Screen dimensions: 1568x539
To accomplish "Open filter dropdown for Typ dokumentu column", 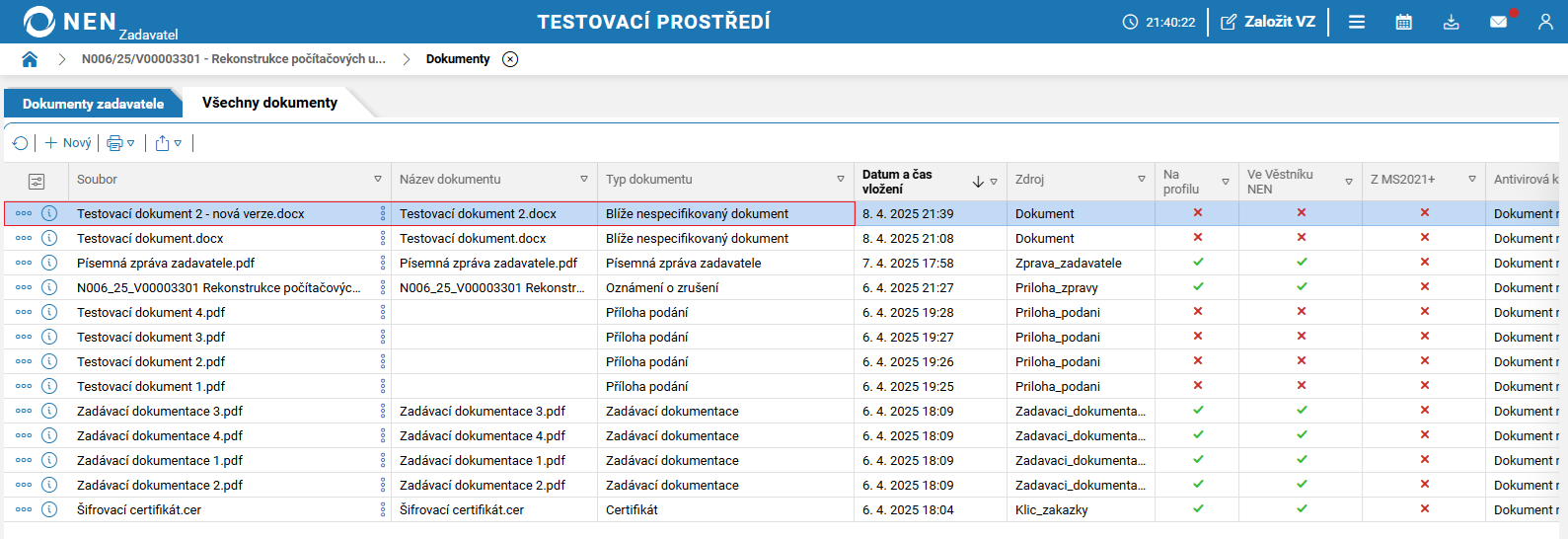I will [841, 180].
